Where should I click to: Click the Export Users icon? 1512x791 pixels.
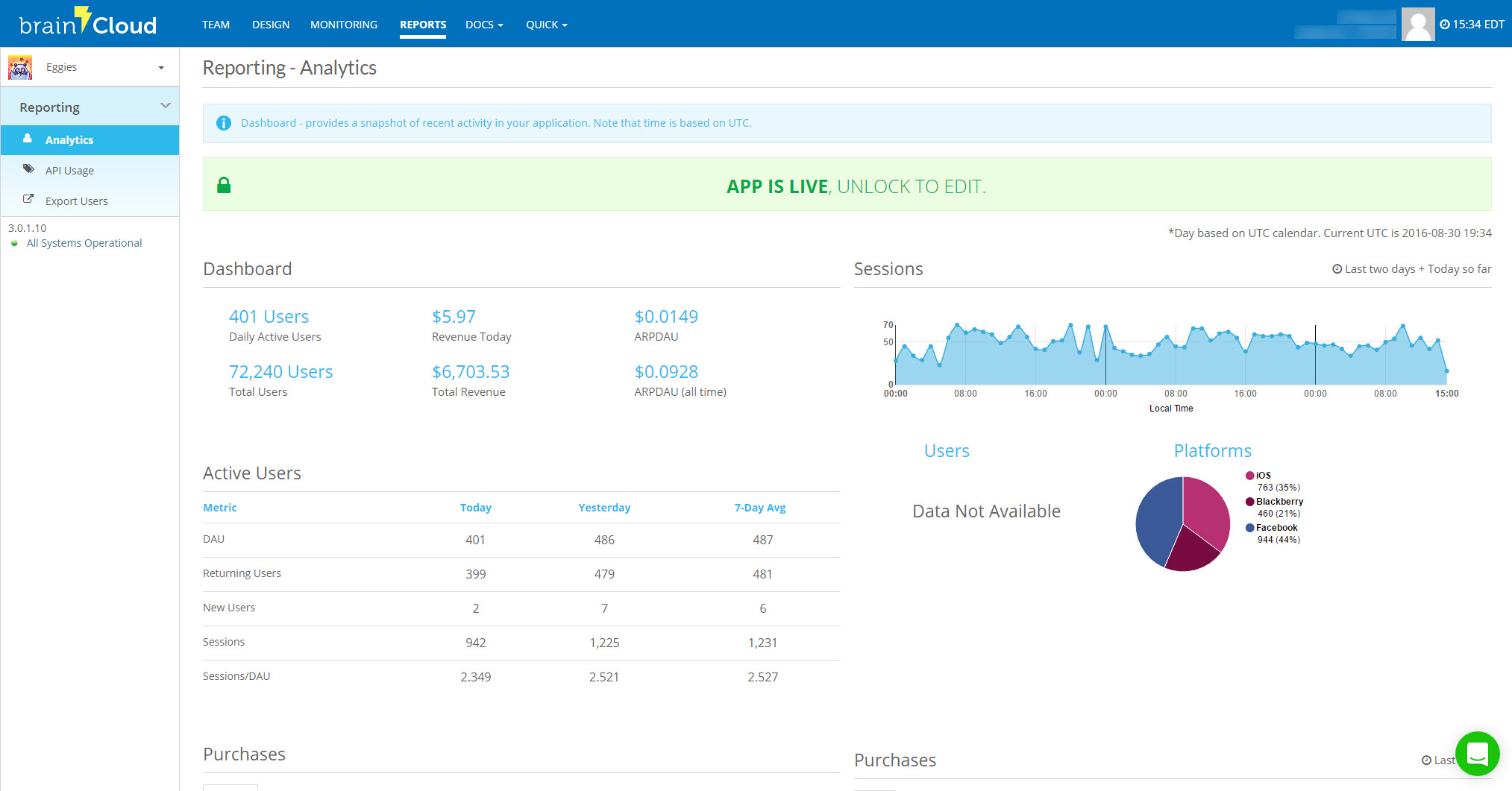tap(28, 200)
